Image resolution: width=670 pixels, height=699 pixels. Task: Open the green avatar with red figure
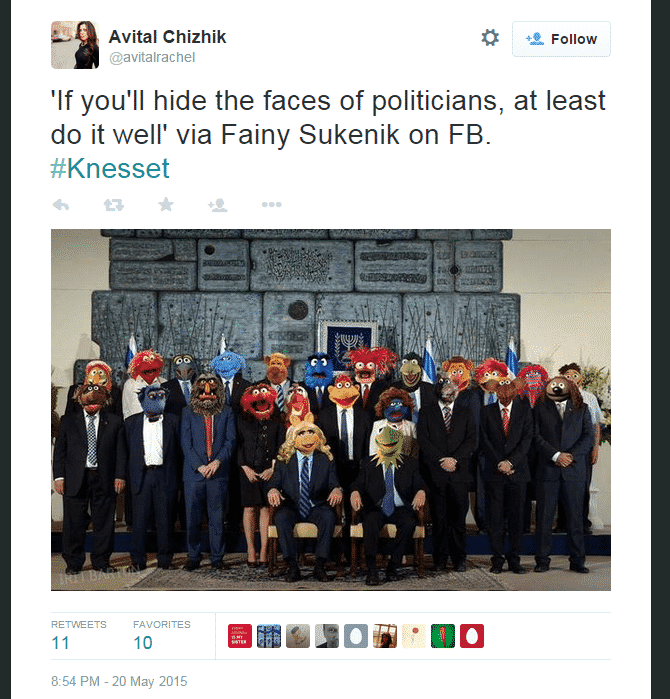point(443,636)
